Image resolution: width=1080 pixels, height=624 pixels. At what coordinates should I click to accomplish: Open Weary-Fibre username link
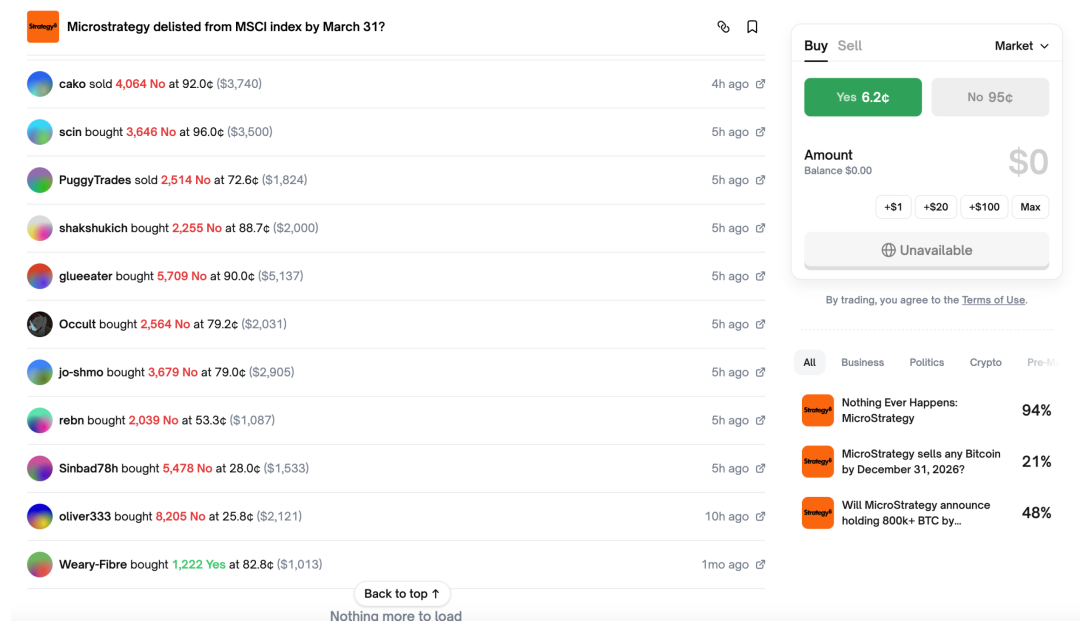pyautogui.click(x=93, y=565)
